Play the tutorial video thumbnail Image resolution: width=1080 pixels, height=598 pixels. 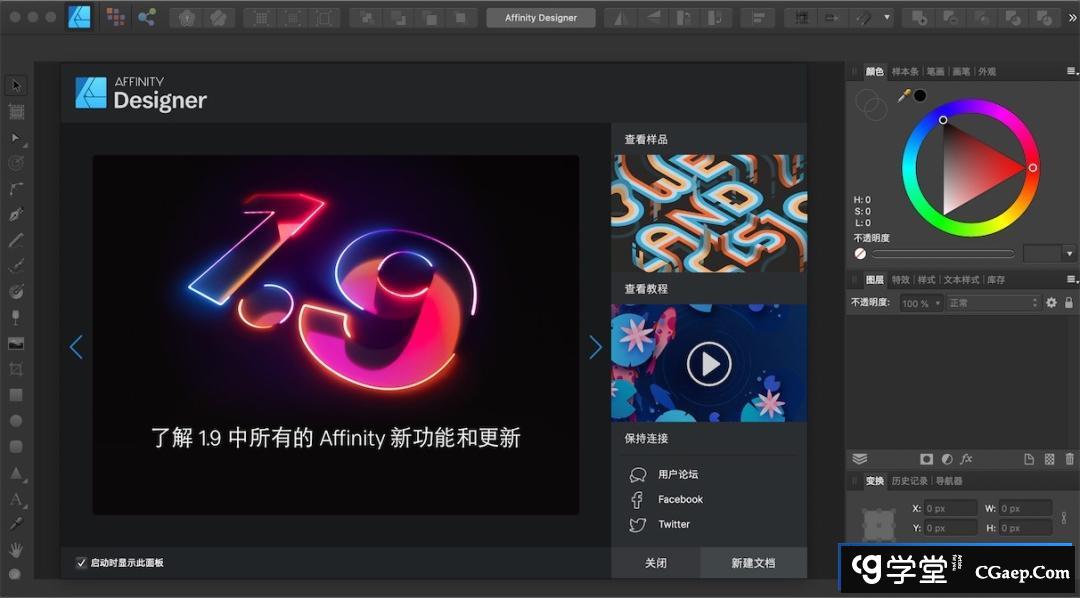pos(709,364)
